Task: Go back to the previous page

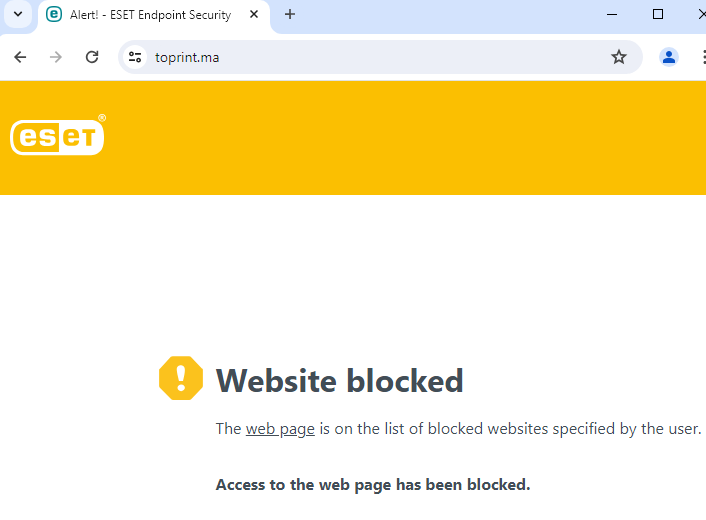Action: pyautogui.click(x=20, y=57)
